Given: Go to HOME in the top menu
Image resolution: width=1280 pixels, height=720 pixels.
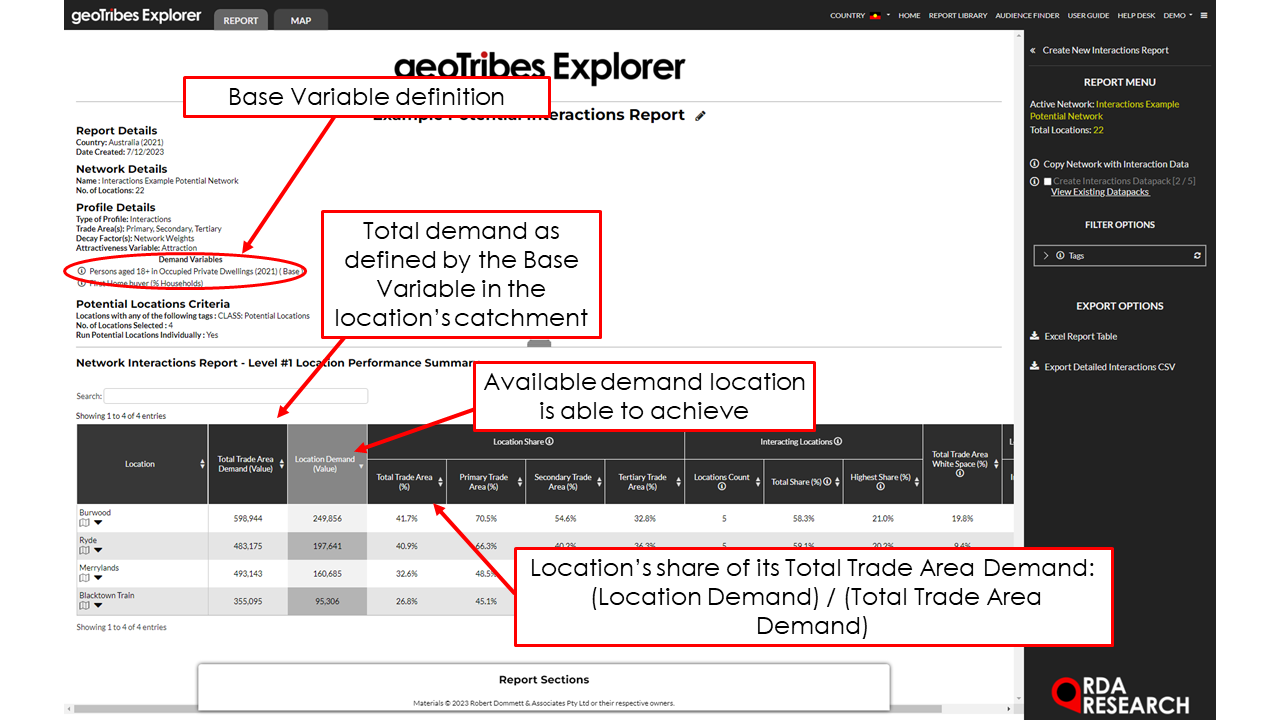Looking at the screenshot, I should coord(909,16).
